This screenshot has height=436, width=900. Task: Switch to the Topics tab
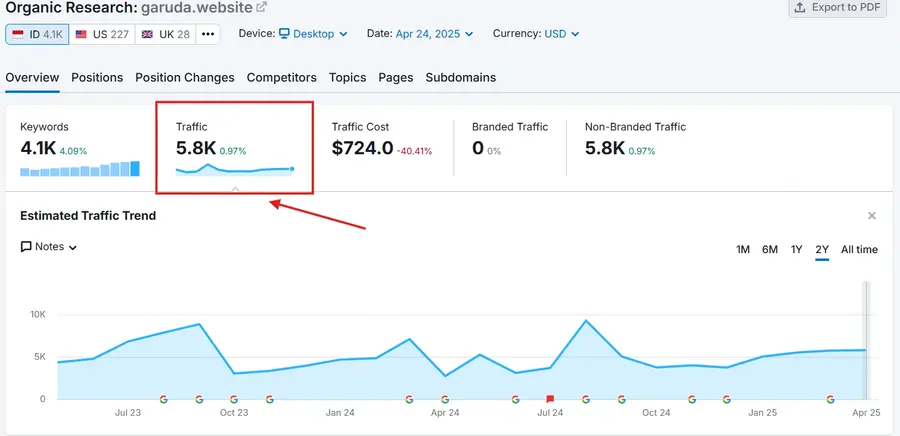coord(347,77)
